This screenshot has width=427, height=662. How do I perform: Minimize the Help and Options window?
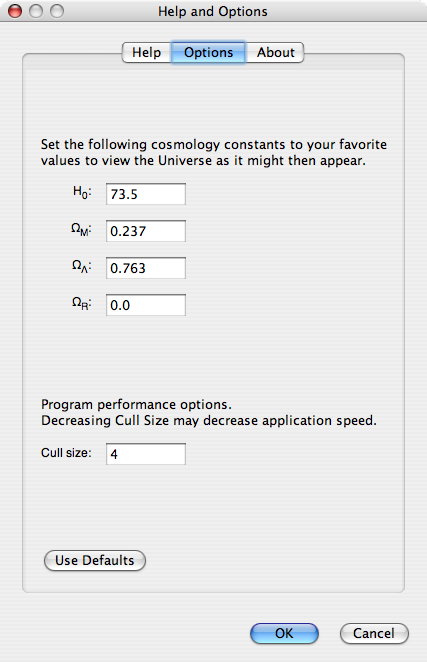coord(36,11)
